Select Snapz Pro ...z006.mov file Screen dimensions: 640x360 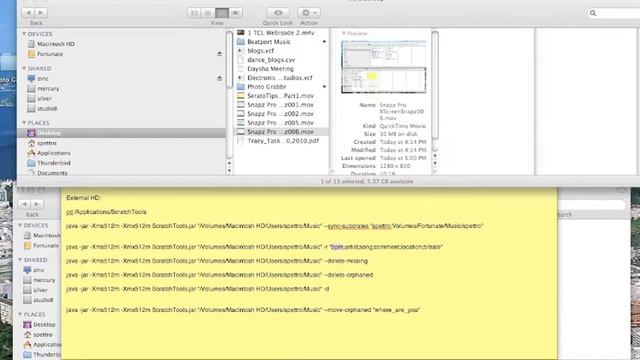281,131
